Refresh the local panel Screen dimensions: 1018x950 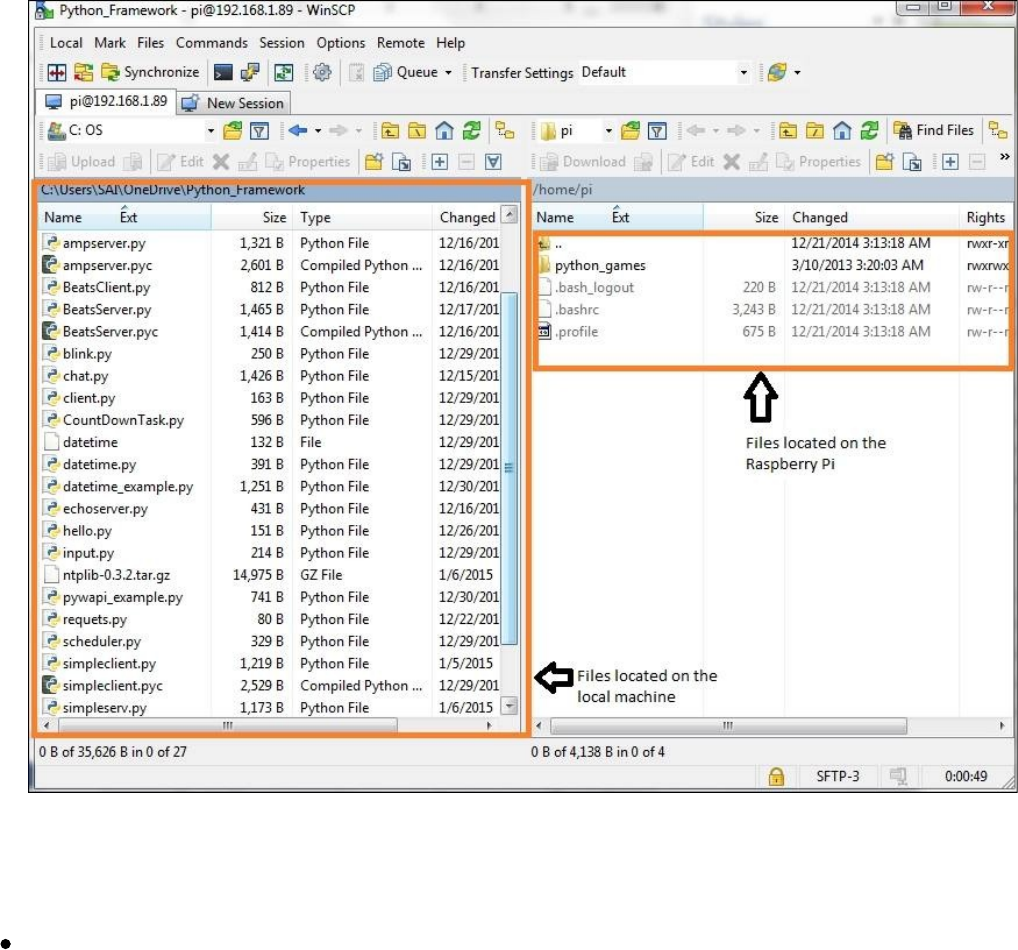tap(471, 131)
